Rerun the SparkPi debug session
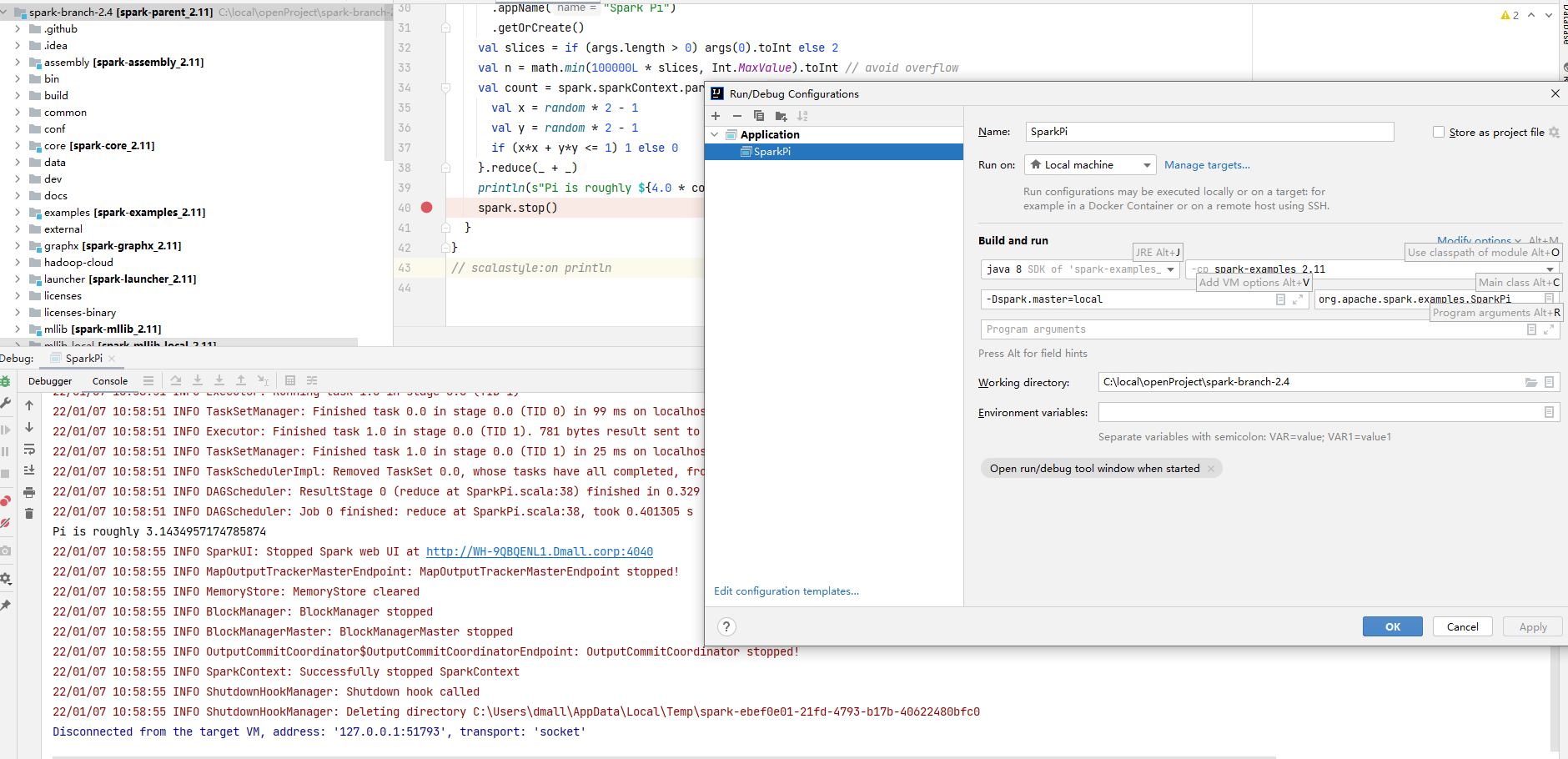The image size is (1568, 759). coord(6,383)
